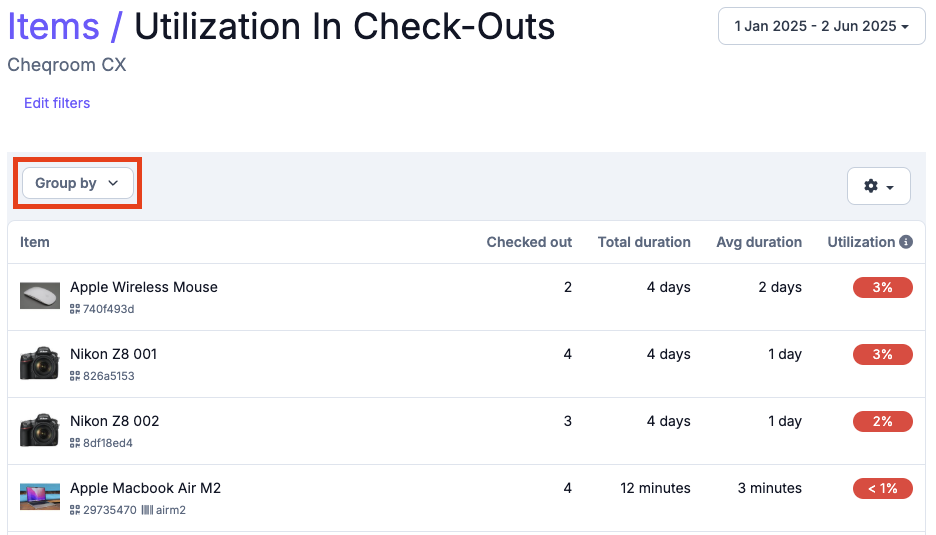
Task: Open Apple Macbook Air M2 thumbnail
Action: coord(40,497)
